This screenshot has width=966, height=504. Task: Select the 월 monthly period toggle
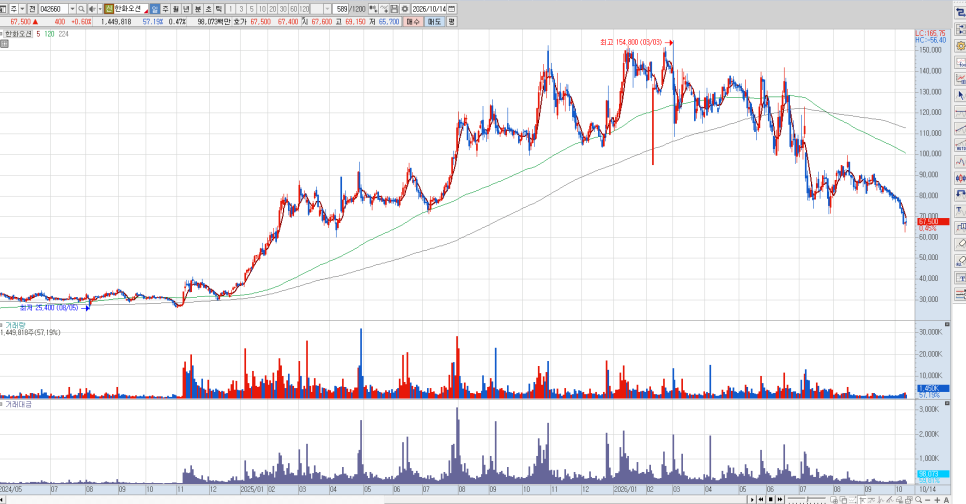[x=176, y=9]
